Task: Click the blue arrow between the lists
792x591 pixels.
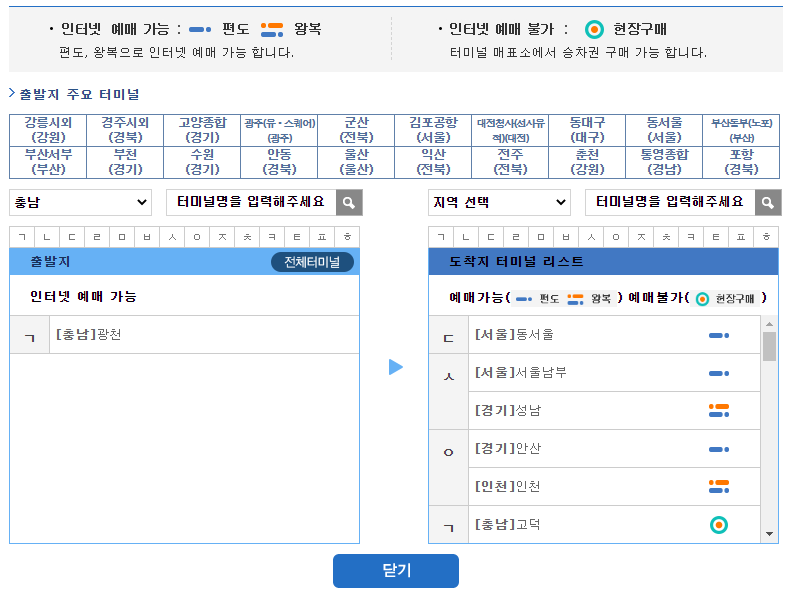Action: point(395,367)
